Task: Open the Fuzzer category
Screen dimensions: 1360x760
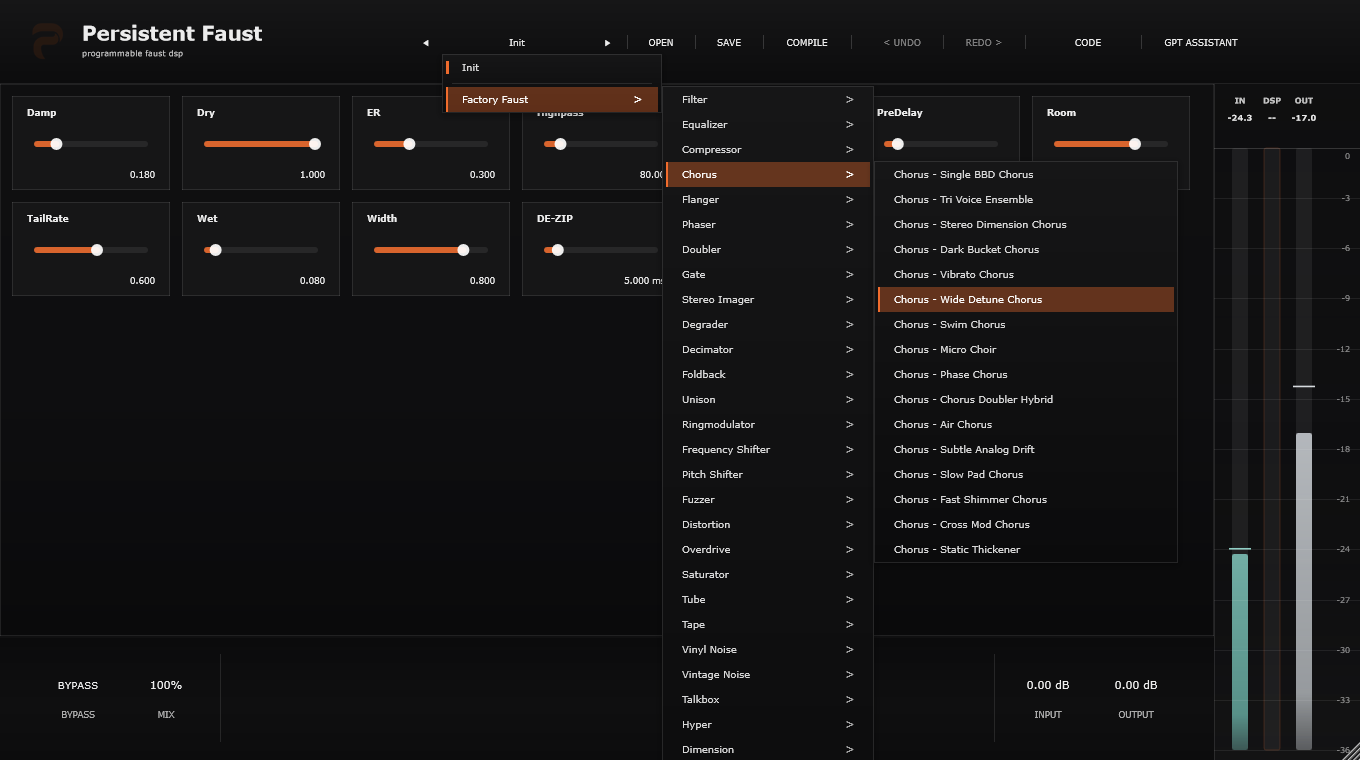Action: tap(768, 500)
